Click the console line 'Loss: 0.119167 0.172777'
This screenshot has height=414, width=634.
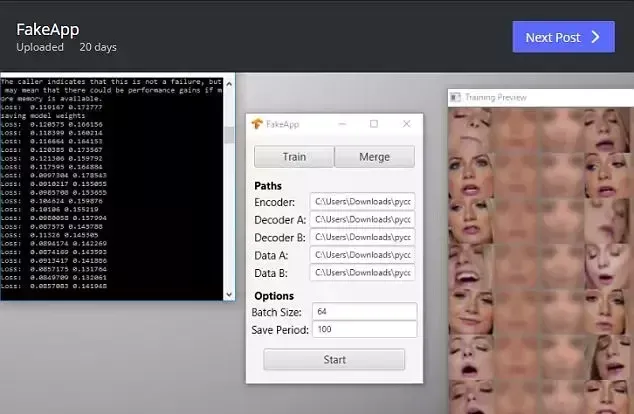51,107
